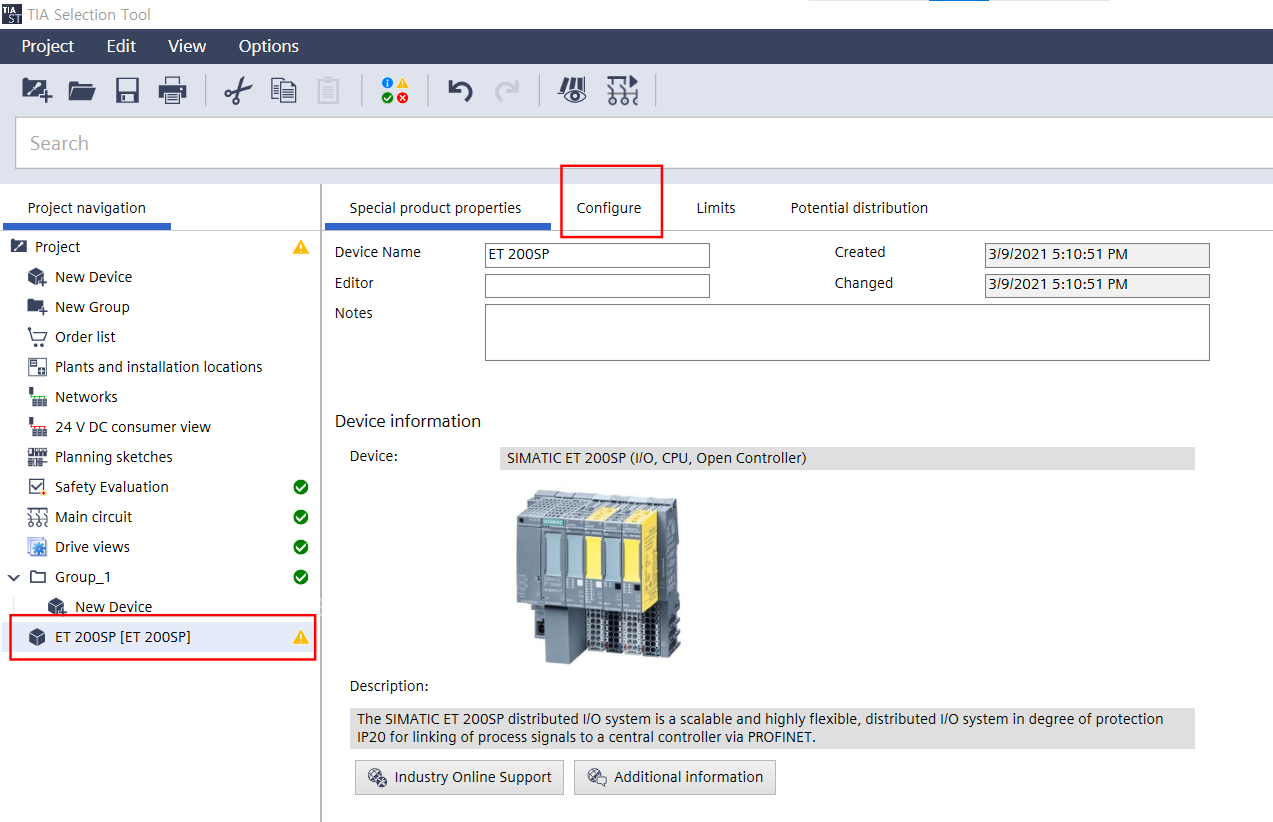Click the TIA Selection Tool app logo

click(x=11, y=14)
